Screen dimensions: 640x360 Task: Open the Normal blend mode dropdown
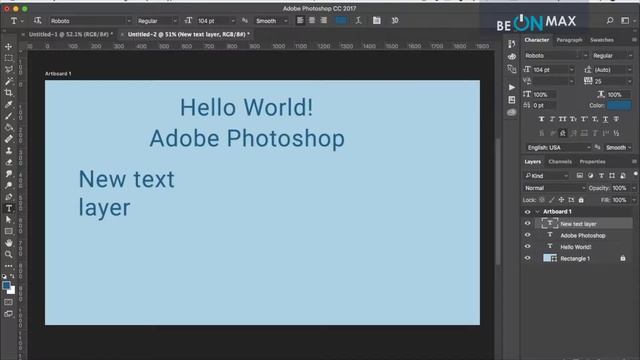point(554,188)
